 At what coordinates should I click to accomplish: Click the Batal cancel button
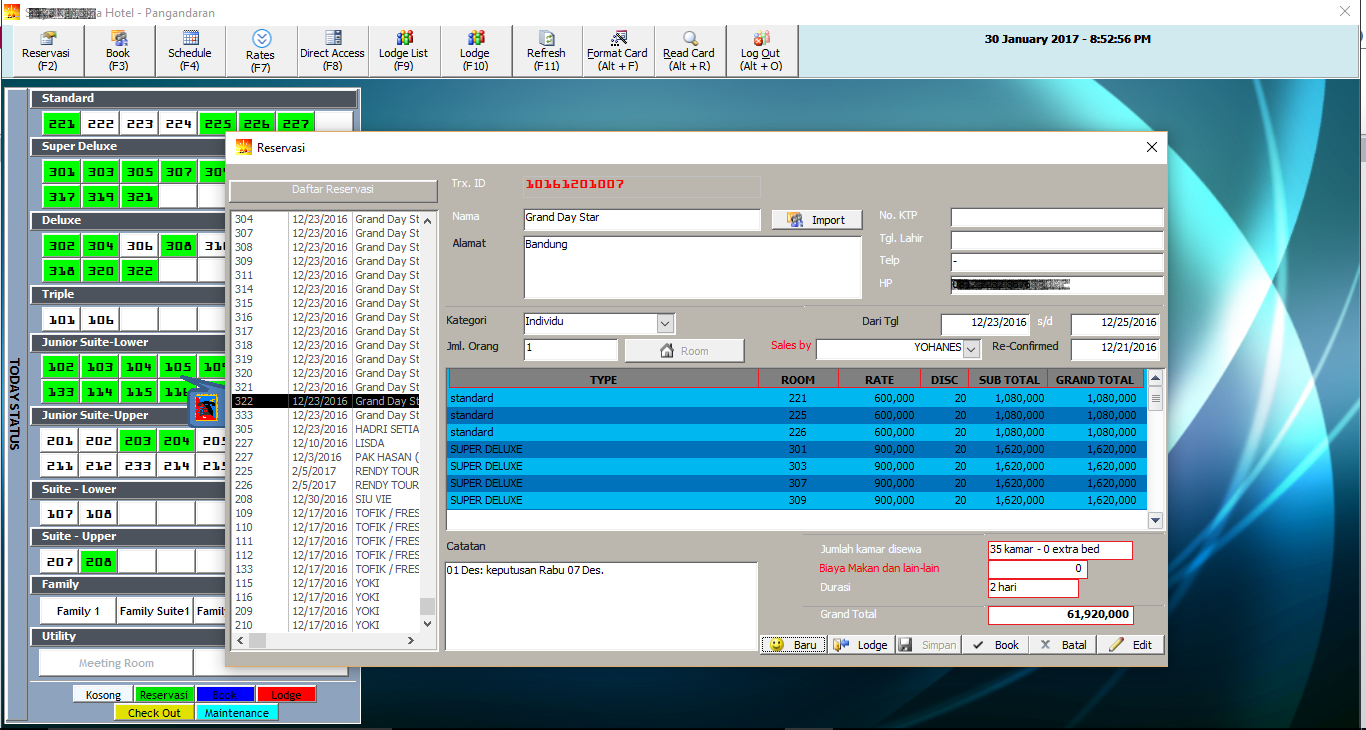[1063, 645]
